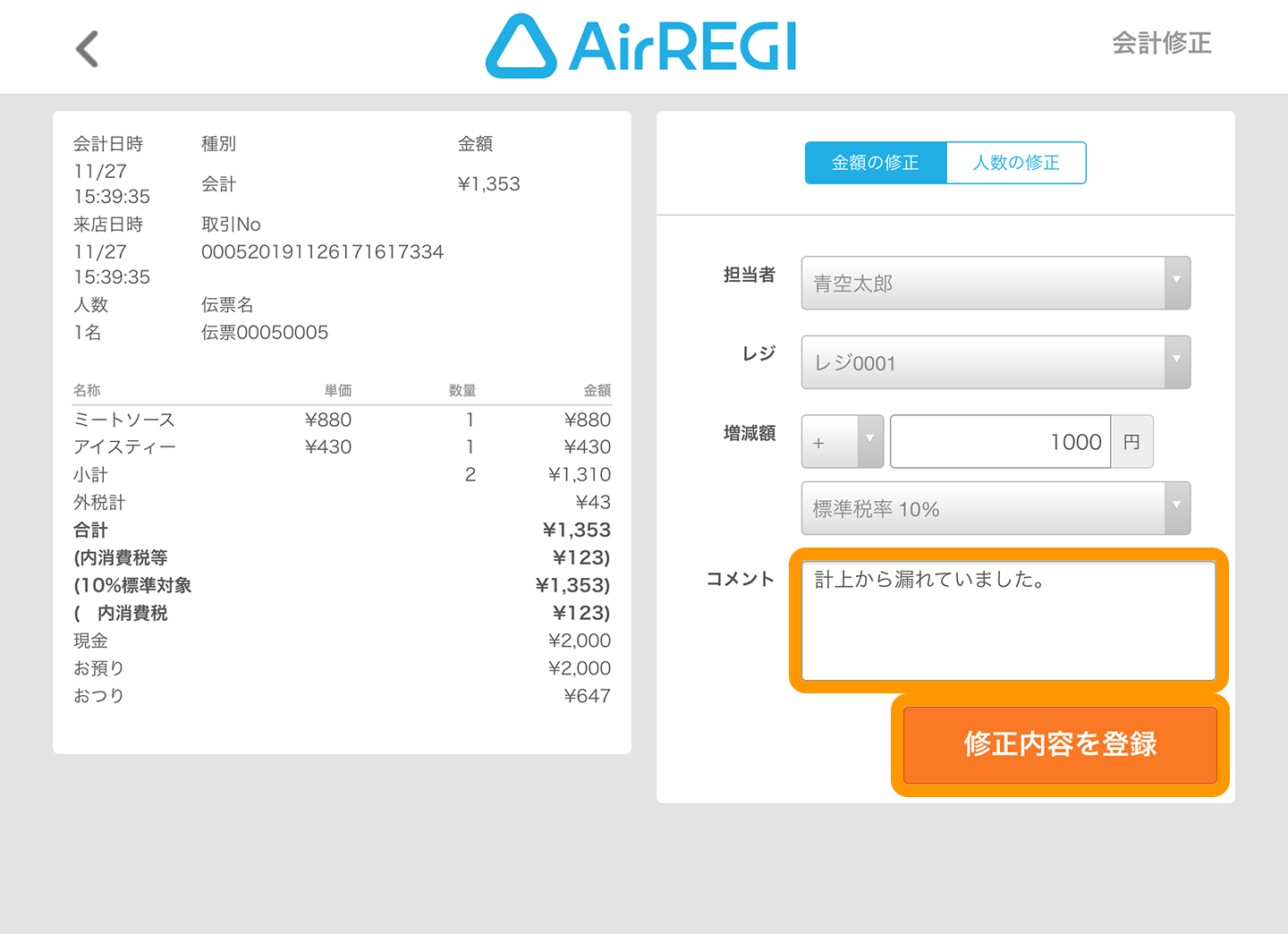The width and height of the screenshot is (1288, 934).
Task: Go back using the left chevron
Action: (88, 48)
